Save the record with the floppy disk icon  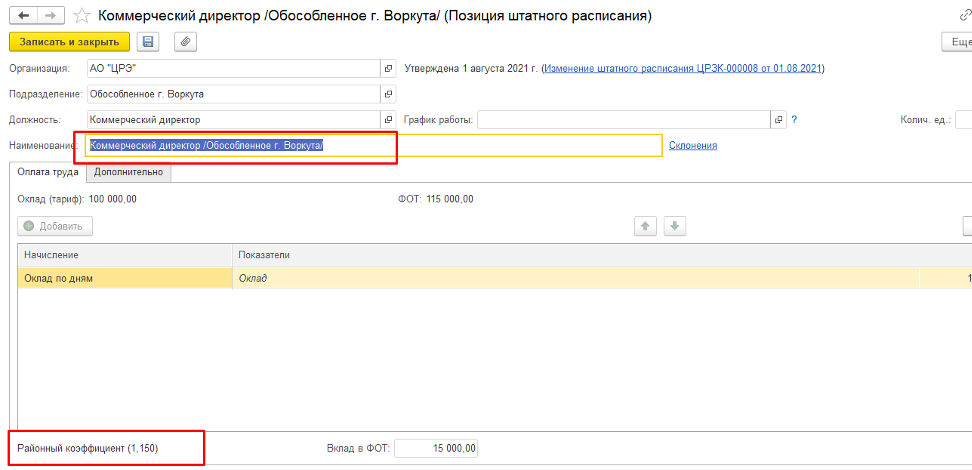(148, 42)
